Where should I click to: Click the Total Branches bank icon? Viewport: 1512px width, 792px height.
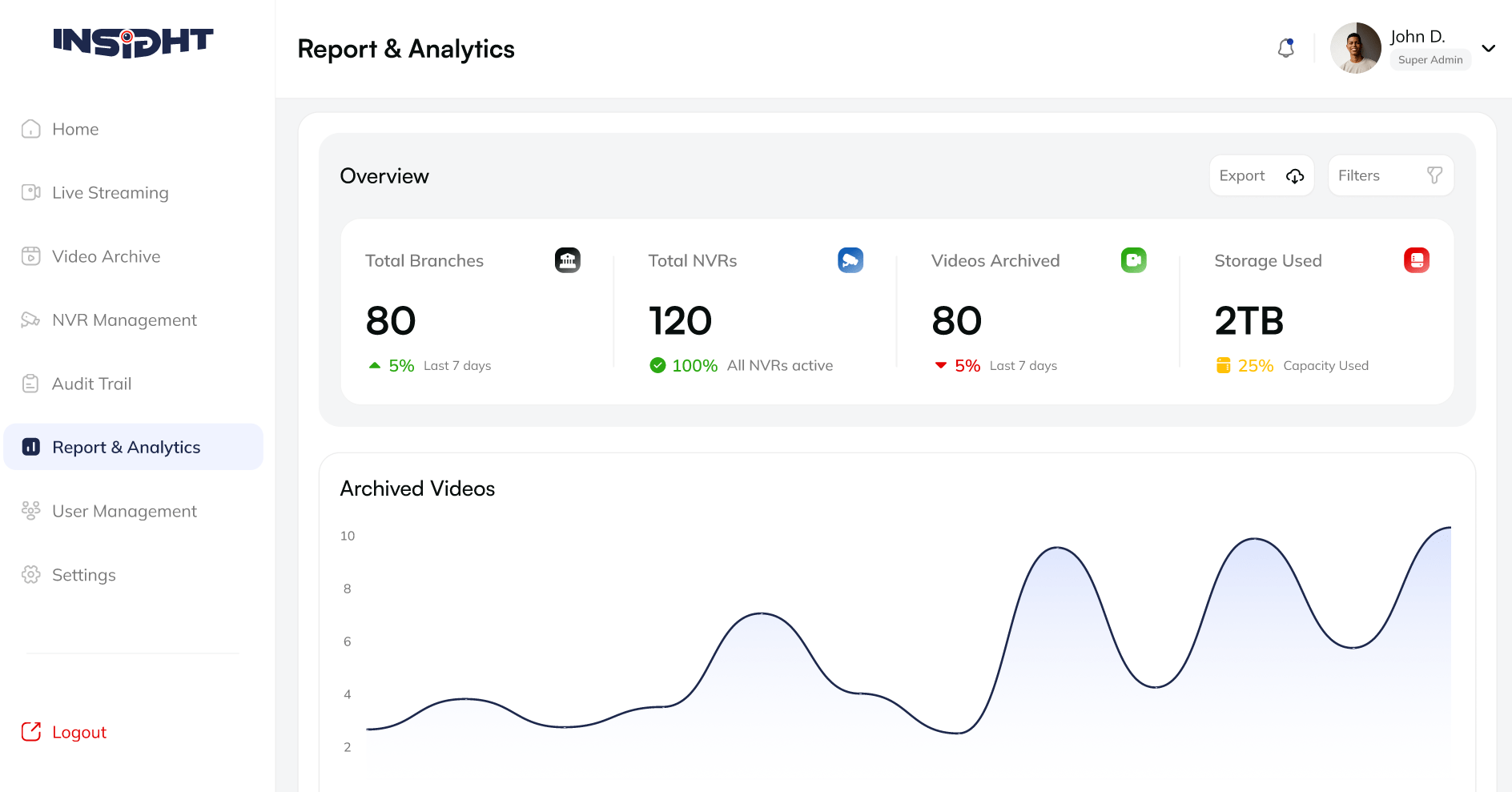[567, 260]
